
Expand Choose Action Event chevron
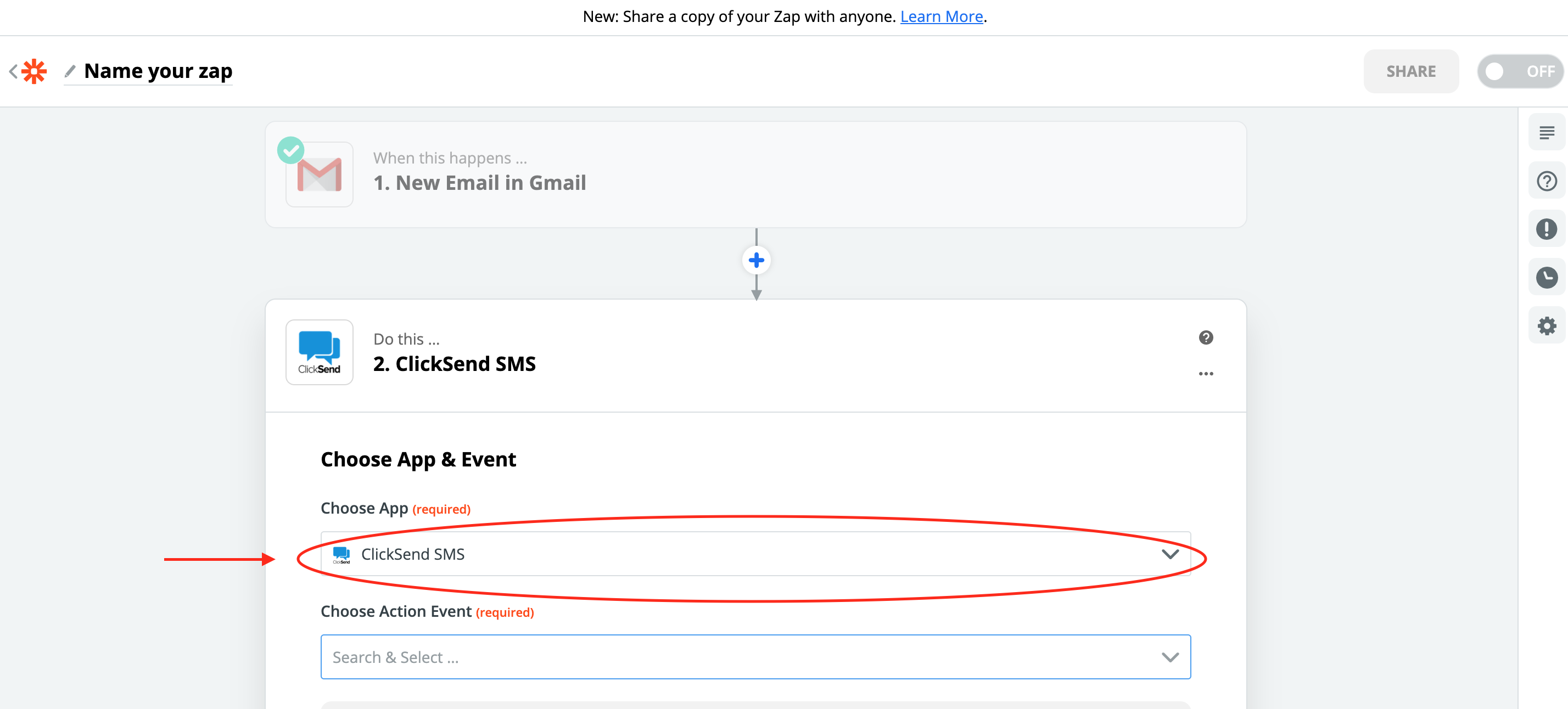(x=1169, y=657)
